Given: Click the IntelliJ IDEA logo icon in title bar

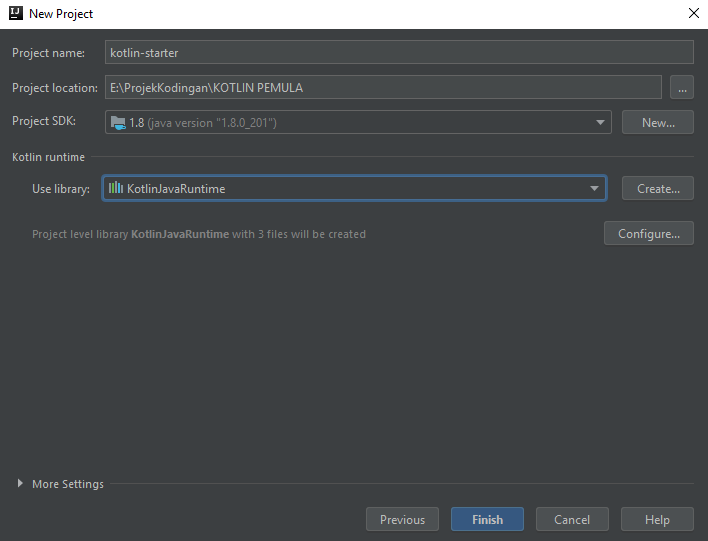Looking at the screenshot, I should coord(16,13).
